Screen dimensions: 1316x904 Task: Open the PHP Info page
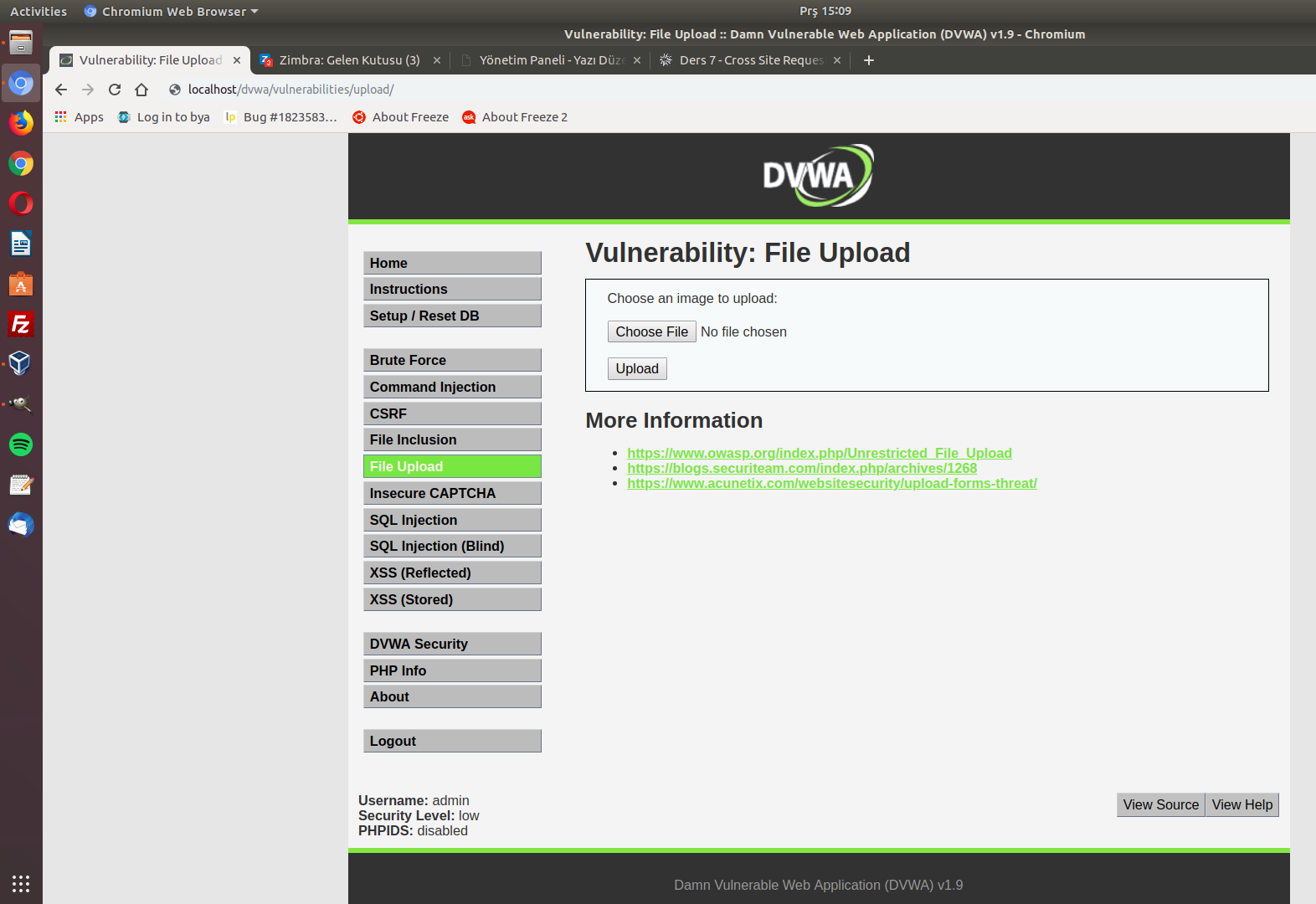coord(452,670)
